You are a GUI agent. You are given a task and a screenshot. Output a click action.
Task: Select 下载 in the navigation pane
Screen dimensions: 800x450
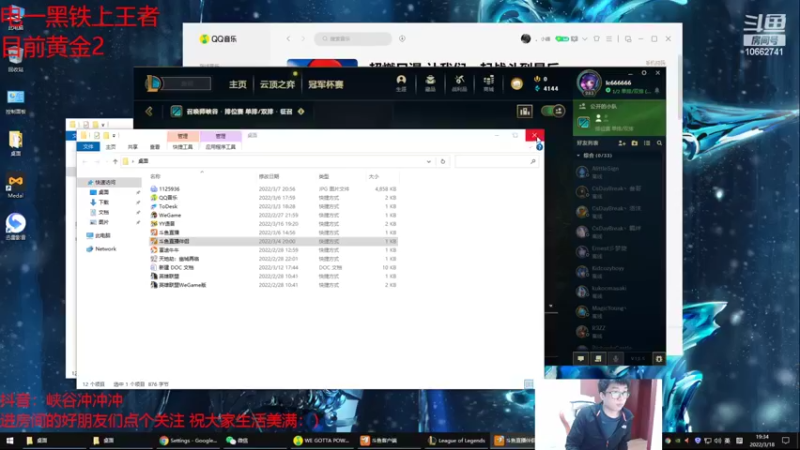coord(104,202)
